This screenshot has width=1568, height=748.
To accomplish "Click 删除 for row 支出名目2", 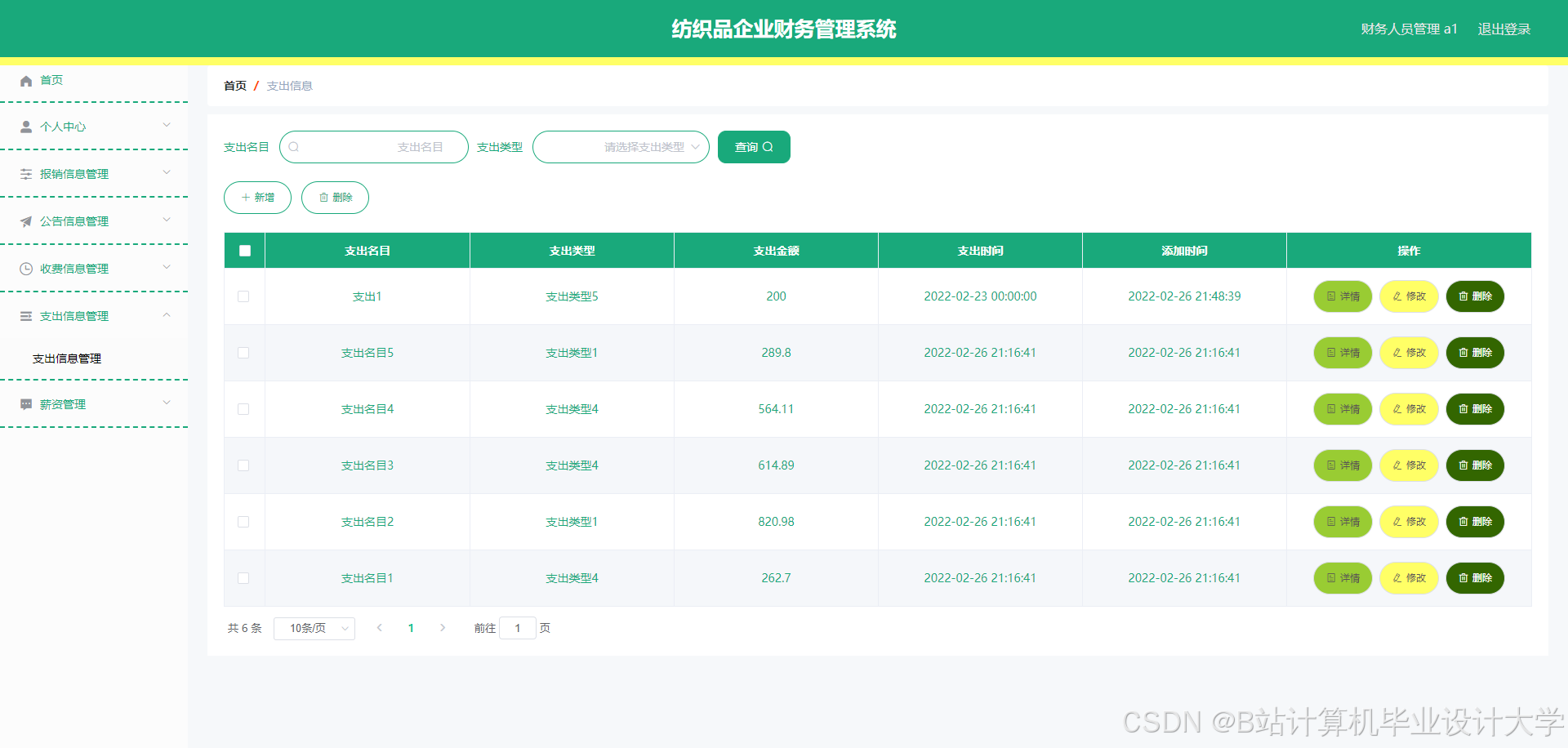I will [x=1475, y=522].
